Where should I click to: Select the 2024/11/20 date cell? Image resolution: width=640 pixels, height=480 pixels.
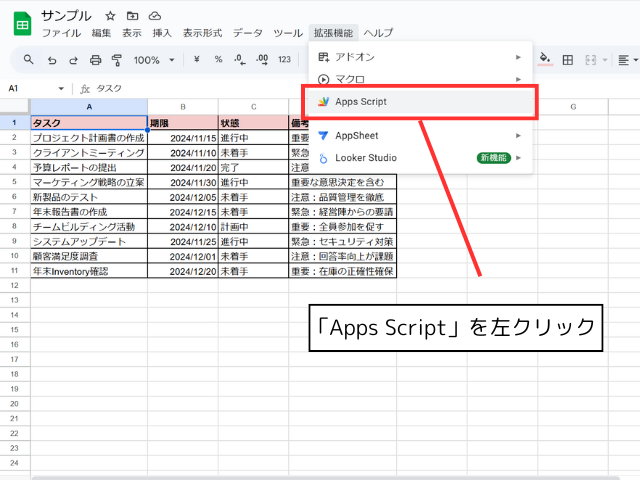[183, 168]
